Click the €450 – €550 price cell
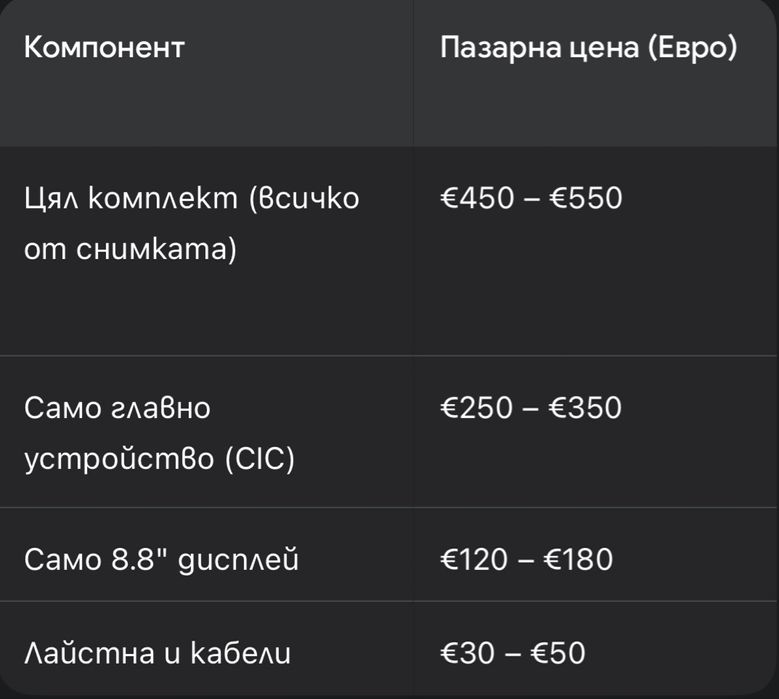Viewport: 779px width, 699px height. tap(531, 198)
